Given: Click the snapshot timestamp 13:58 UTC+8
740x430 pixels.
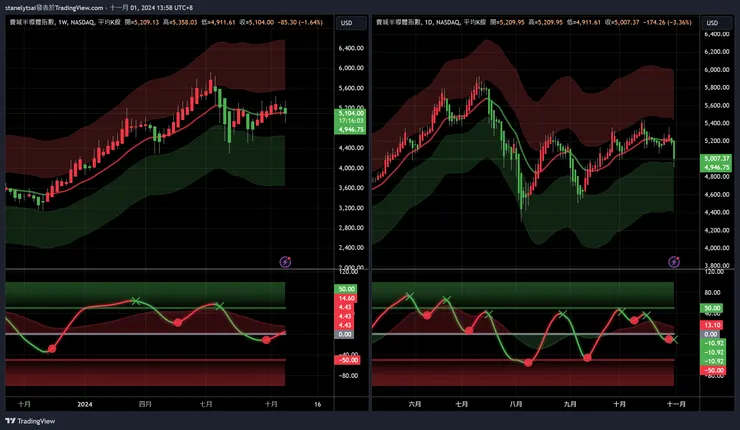Looking at the screenshot, I should [175, 8].
